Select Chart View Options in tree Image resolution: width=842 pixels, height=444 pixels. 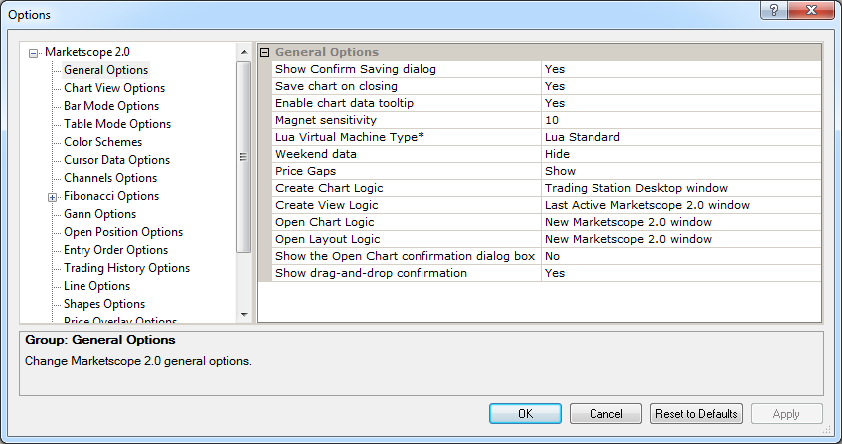click(x=114, y=88)
